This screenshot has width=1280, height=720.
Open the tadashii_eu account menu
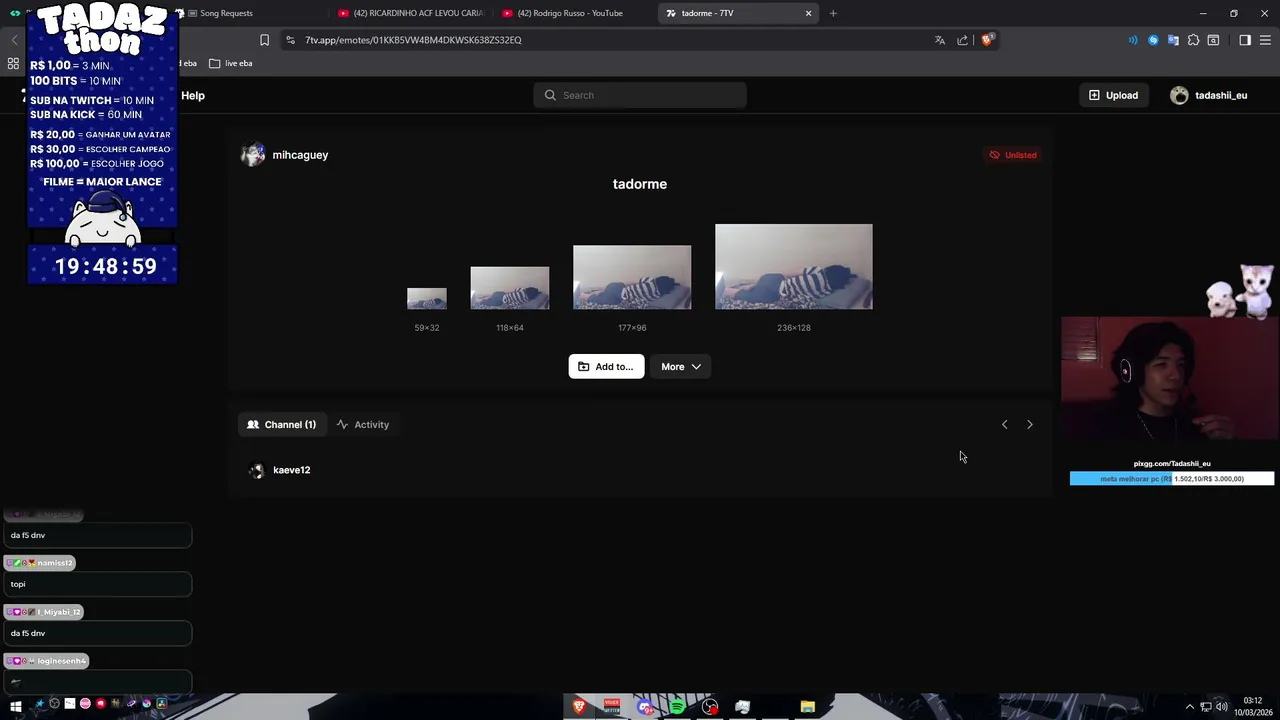coord(1209,95)
